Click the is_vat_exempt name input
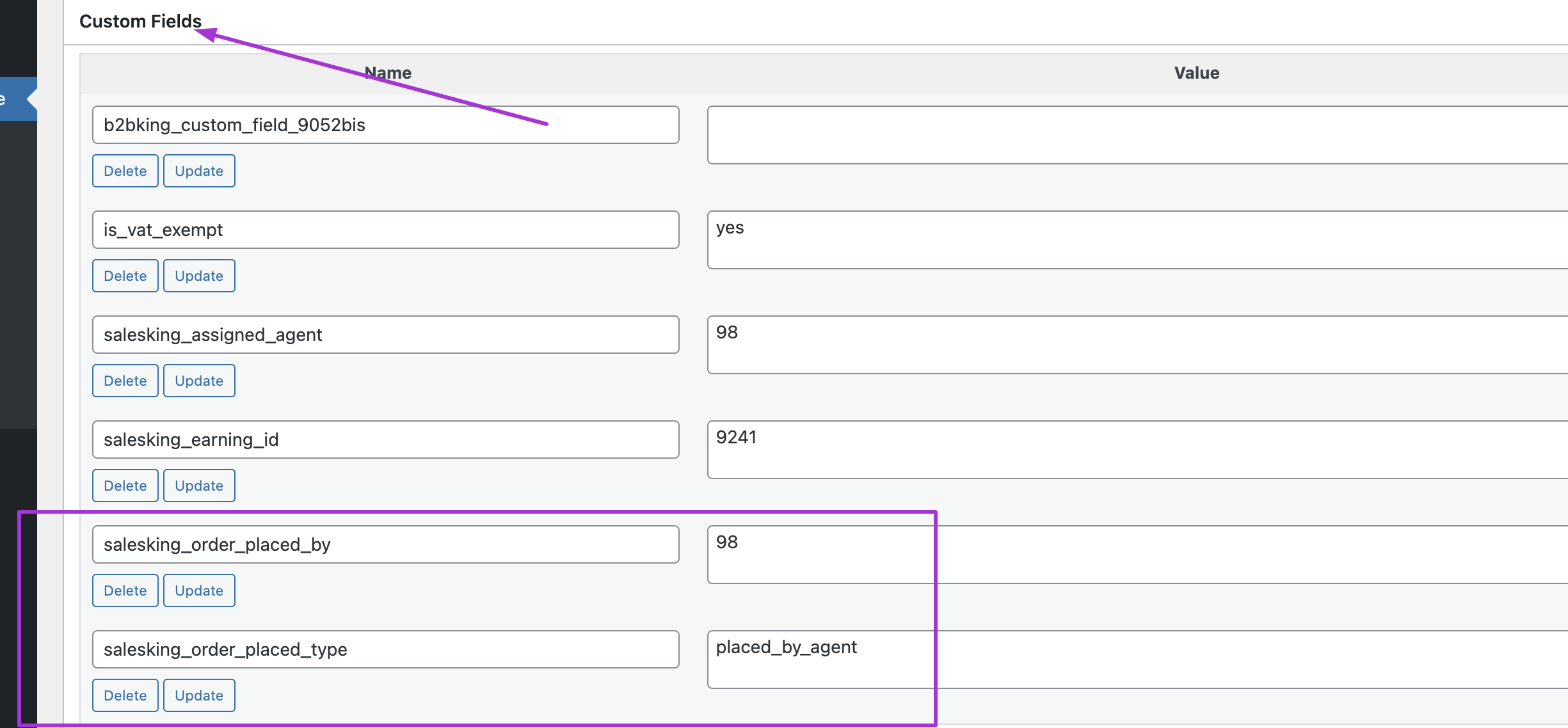 (386, 230)
